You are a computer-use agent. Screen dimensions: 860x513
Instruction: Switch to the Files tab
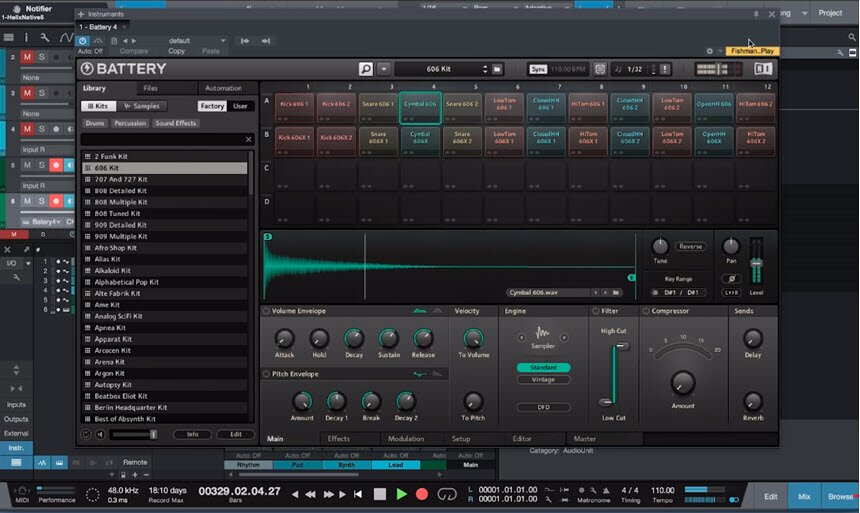[150, 88]
